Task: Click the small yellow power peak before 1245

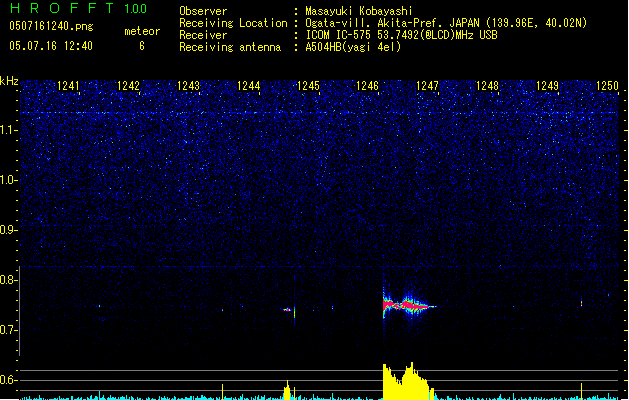Action: tap(287, 390)
